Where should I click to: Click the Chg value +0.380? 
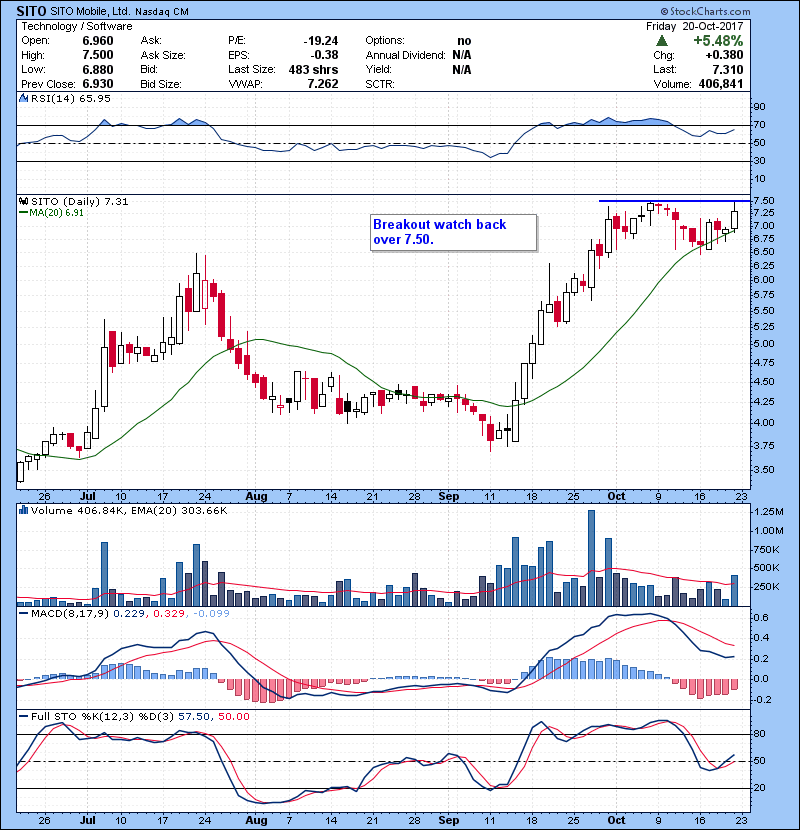point(724,55)
